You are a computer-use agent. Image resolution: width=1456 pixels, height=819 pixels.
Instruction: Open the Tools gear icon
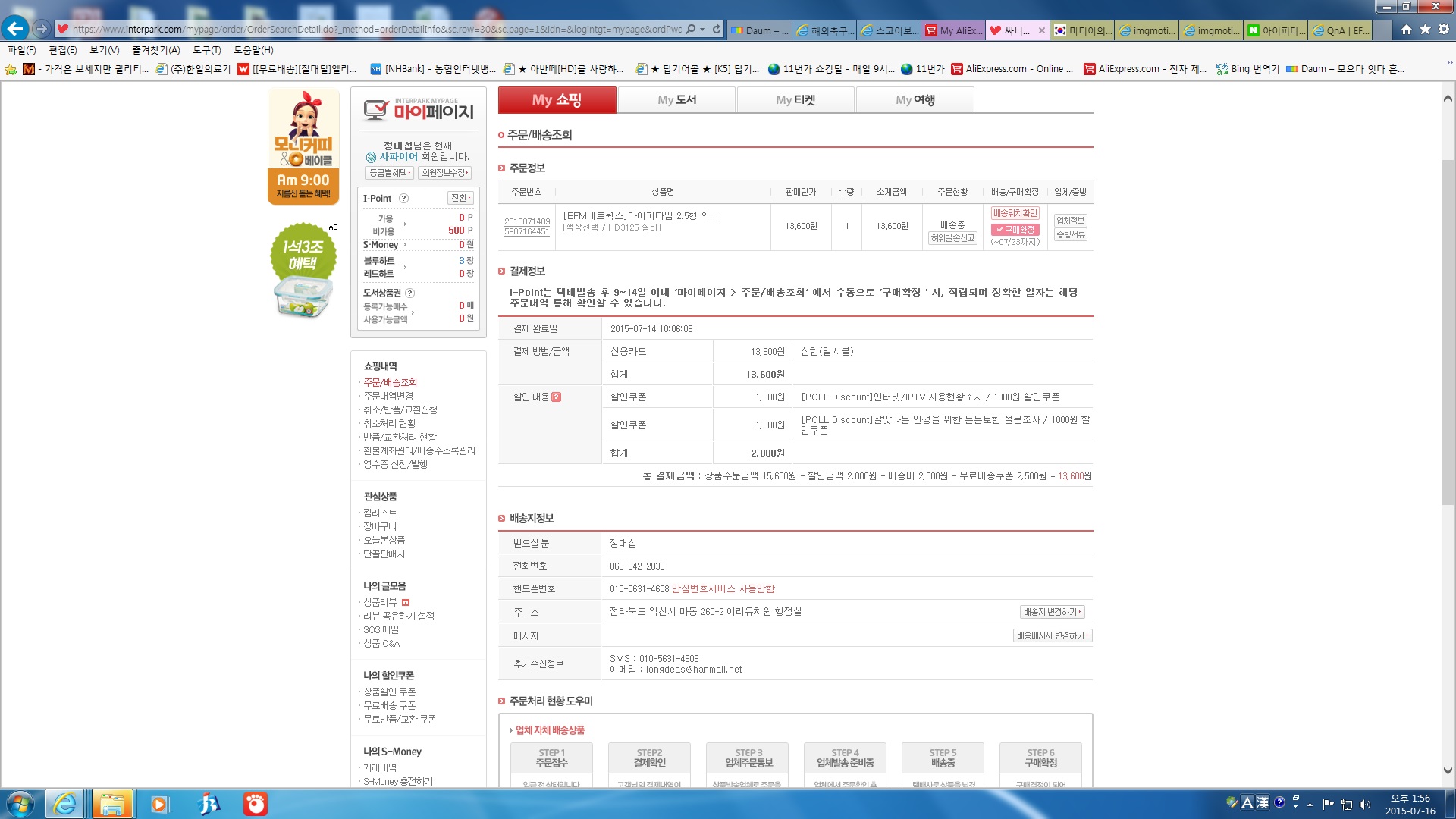(1443, 30)
